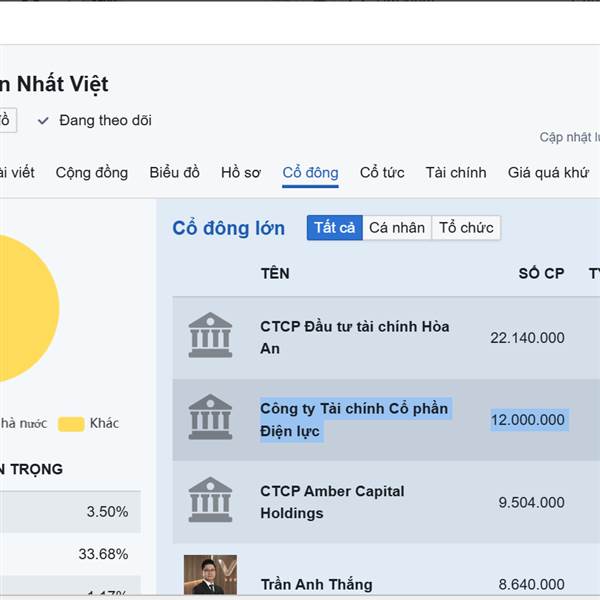Viewport: 600px width, 600px height.
Task: Click the bank icon beside CTCP Đầu tư tài chính Hòa An
Action: [x=210, y=335]
